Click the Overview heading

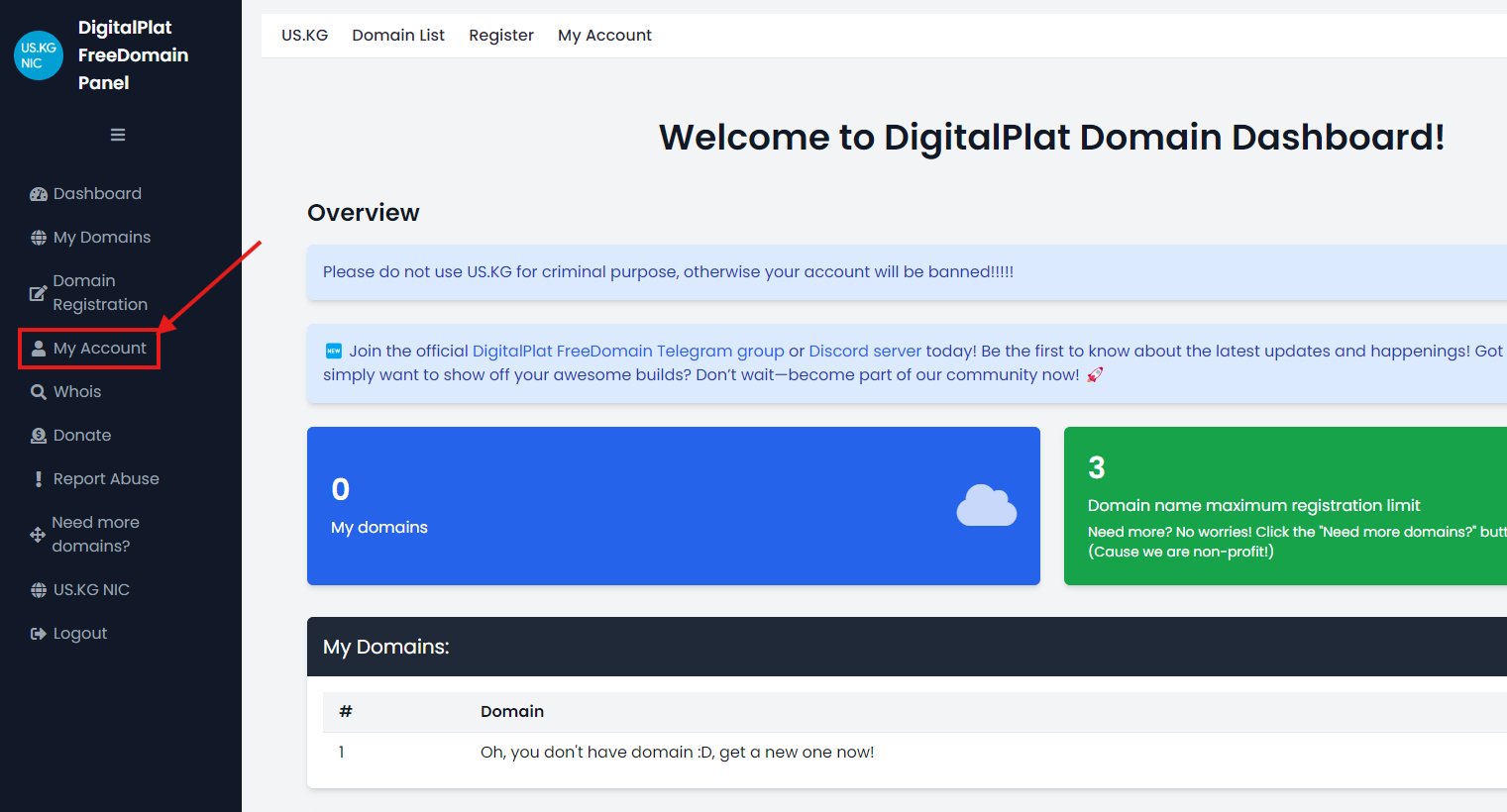(x=364, y=213)
